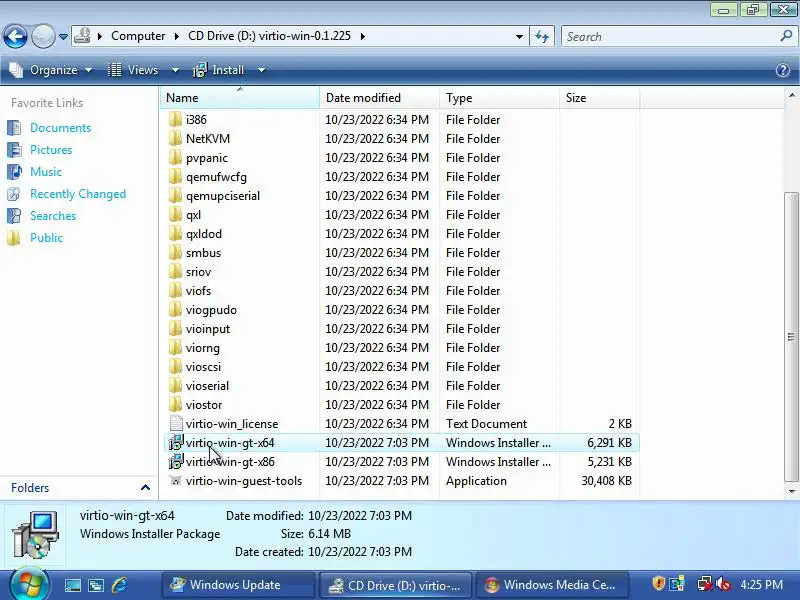Viewport: 800px width, 600px height.
Task: Sort by Size column header
Action: point(599,97)
